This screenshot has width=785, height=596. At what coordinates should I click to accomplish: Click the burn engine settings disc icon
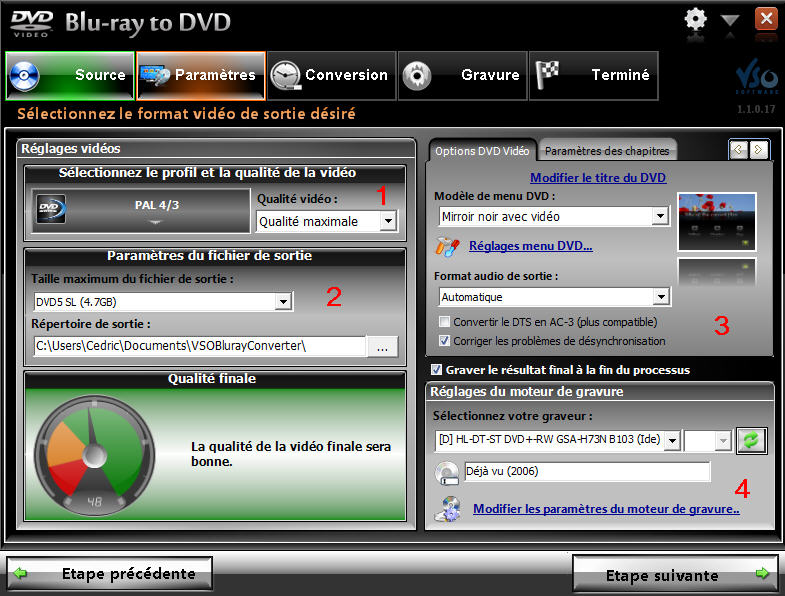[x=448, y=509]
